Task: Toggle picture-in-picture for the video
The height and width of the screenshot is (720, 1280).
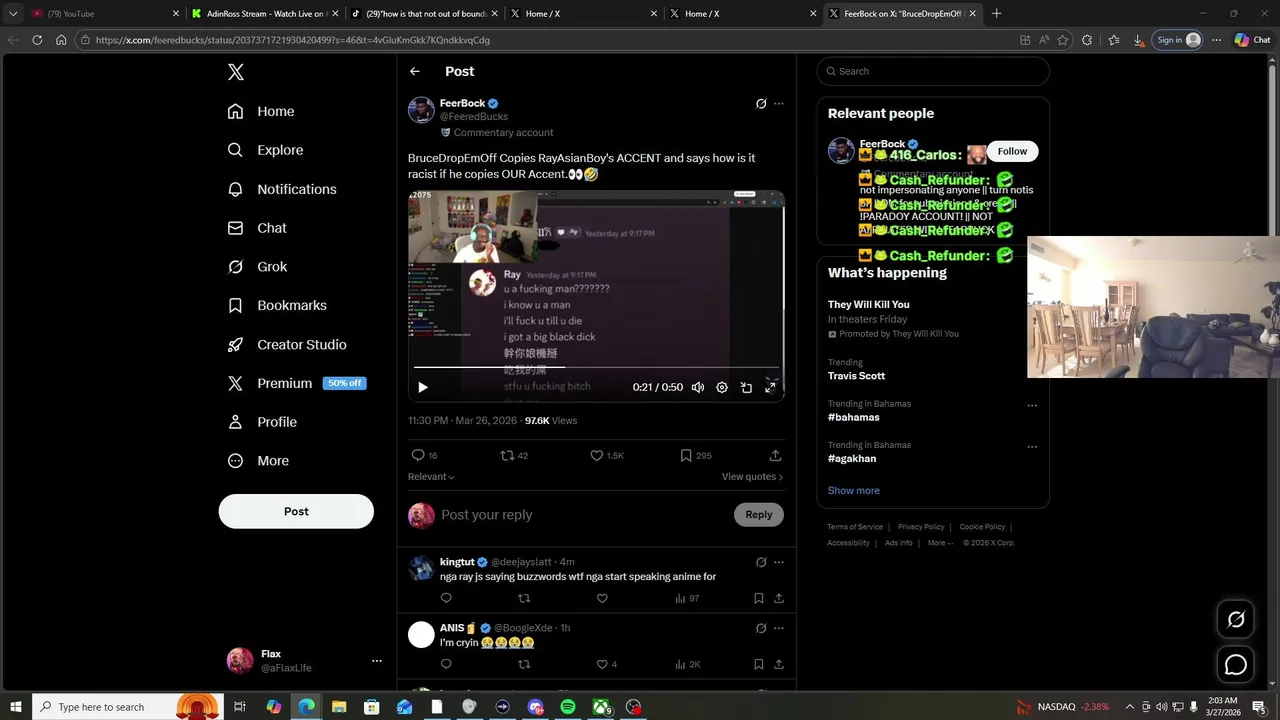Action: pos(746,387)
